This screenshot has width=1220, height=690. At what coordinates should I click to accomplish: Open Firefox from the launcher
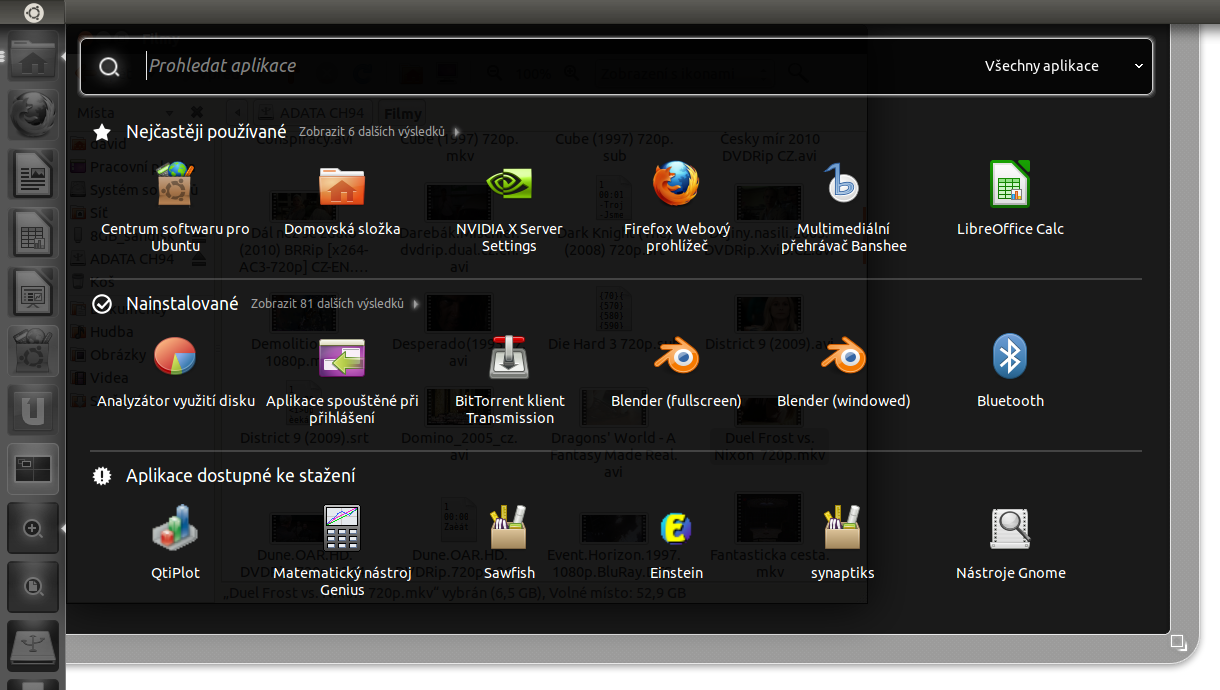pyautogui.click(x=33, y=116)
